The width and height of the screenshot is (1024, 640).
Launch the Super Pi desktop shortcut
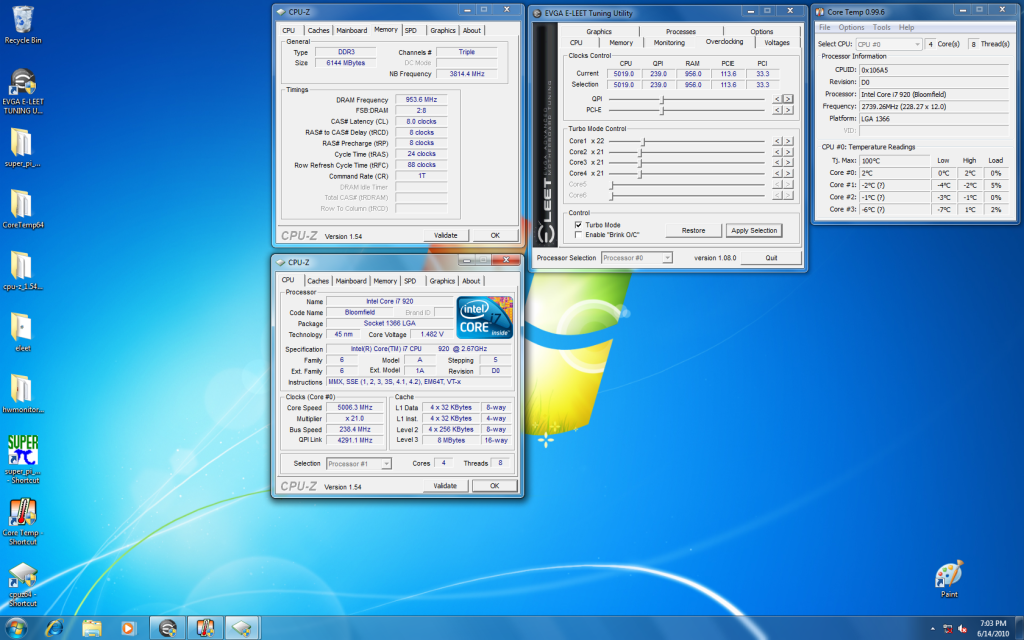[22, 451]
